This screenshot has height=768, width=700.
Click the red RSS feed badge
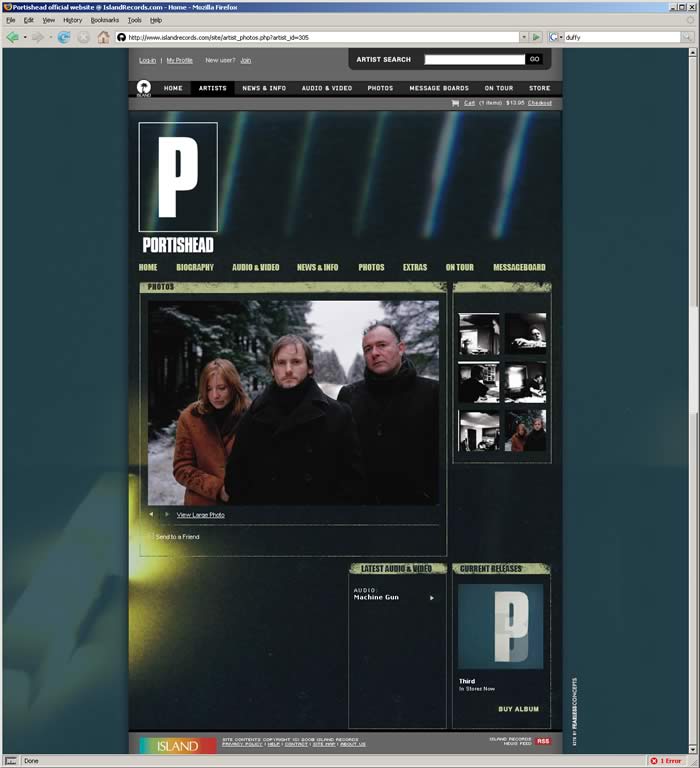coord(543,741)
